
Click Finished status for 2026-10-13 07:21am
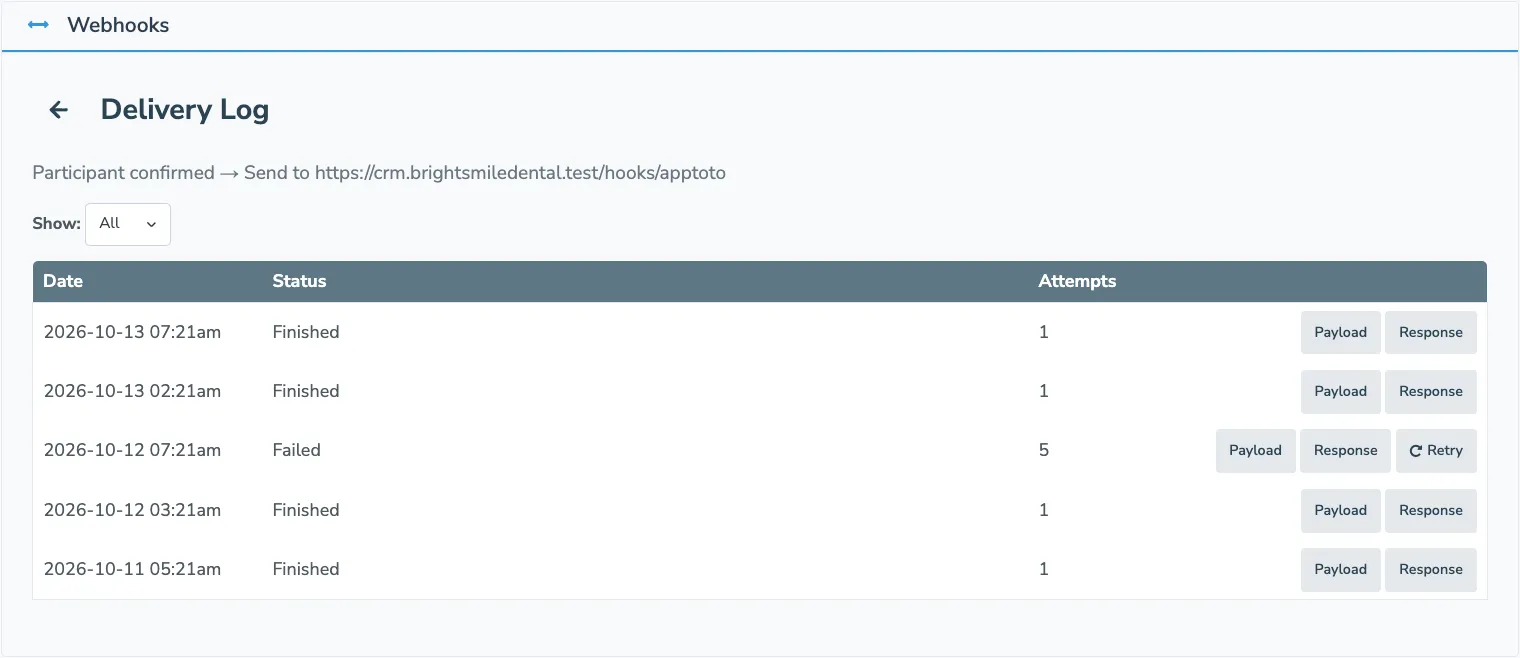coord(306,332)
